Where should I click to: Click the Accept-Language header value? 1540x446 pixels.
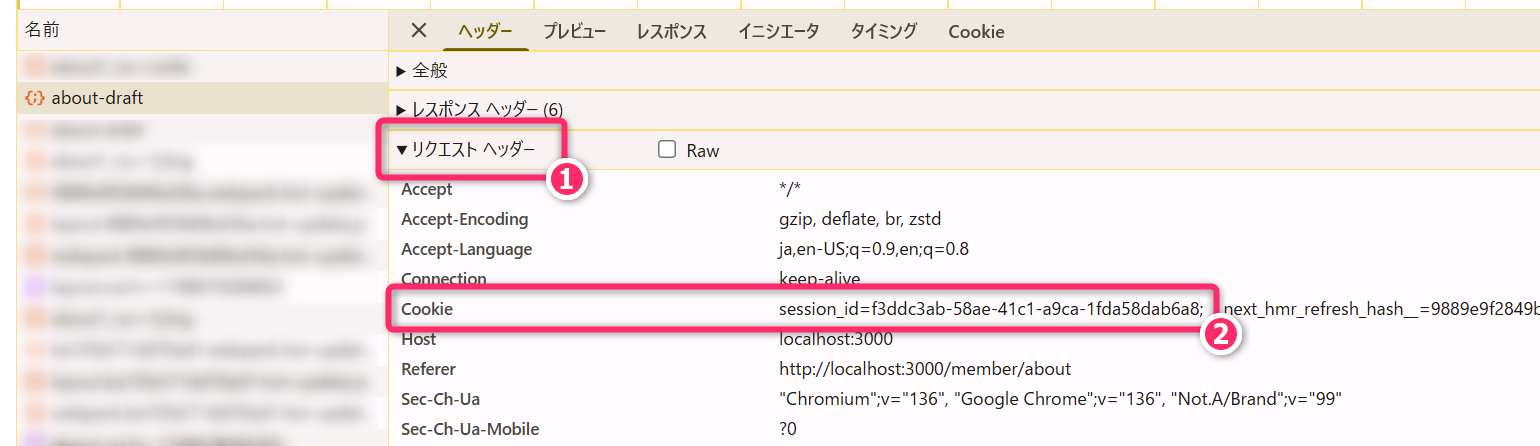[x=873, y=249]
